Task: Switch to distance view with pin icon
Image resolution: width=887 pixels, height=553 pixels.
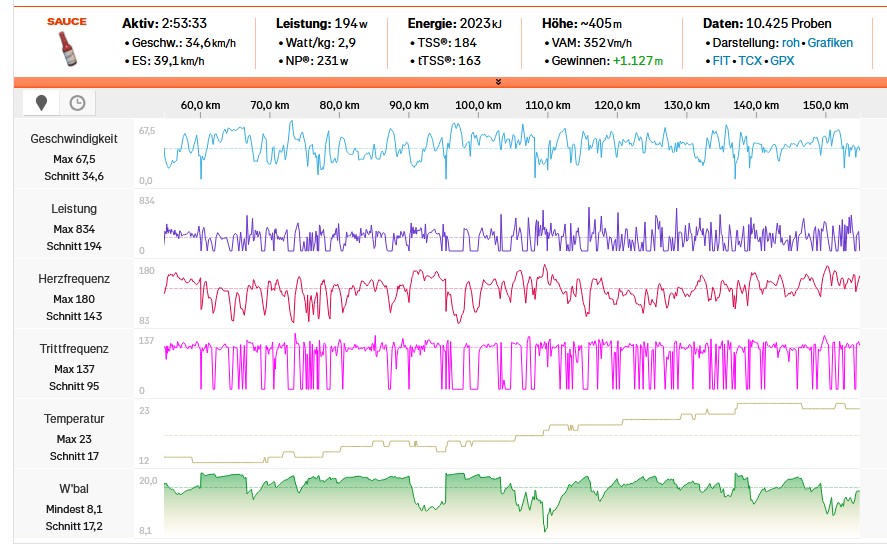Action: (x=41, y=103)
